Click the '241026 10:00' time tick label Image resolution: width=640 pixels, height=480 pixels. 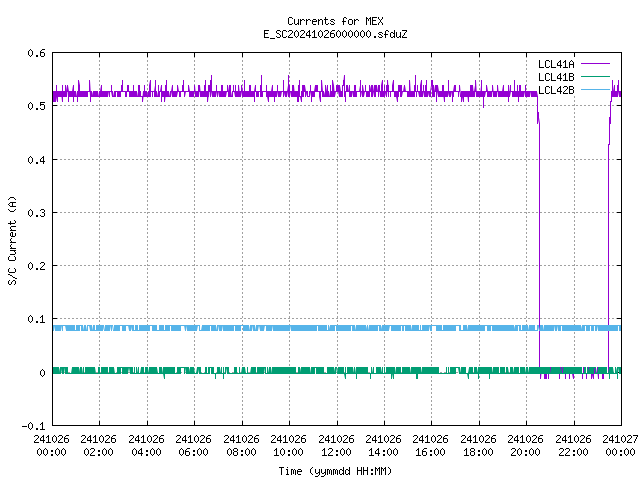[x=288, y=446]
